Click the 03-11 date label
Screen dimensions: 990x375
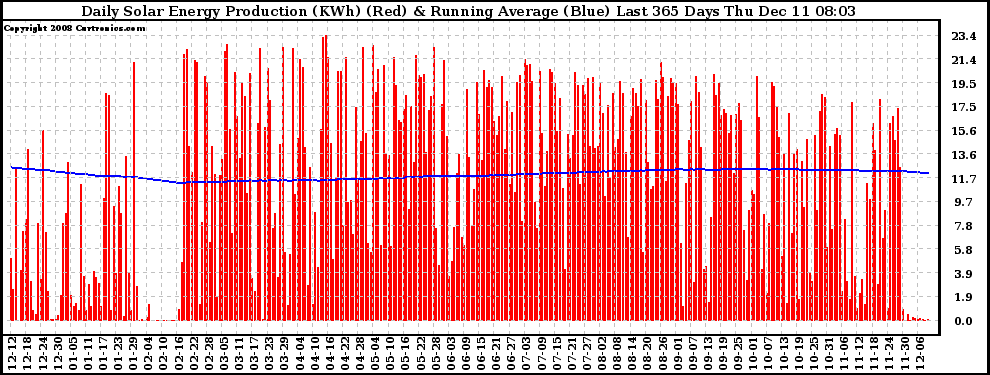239,353
